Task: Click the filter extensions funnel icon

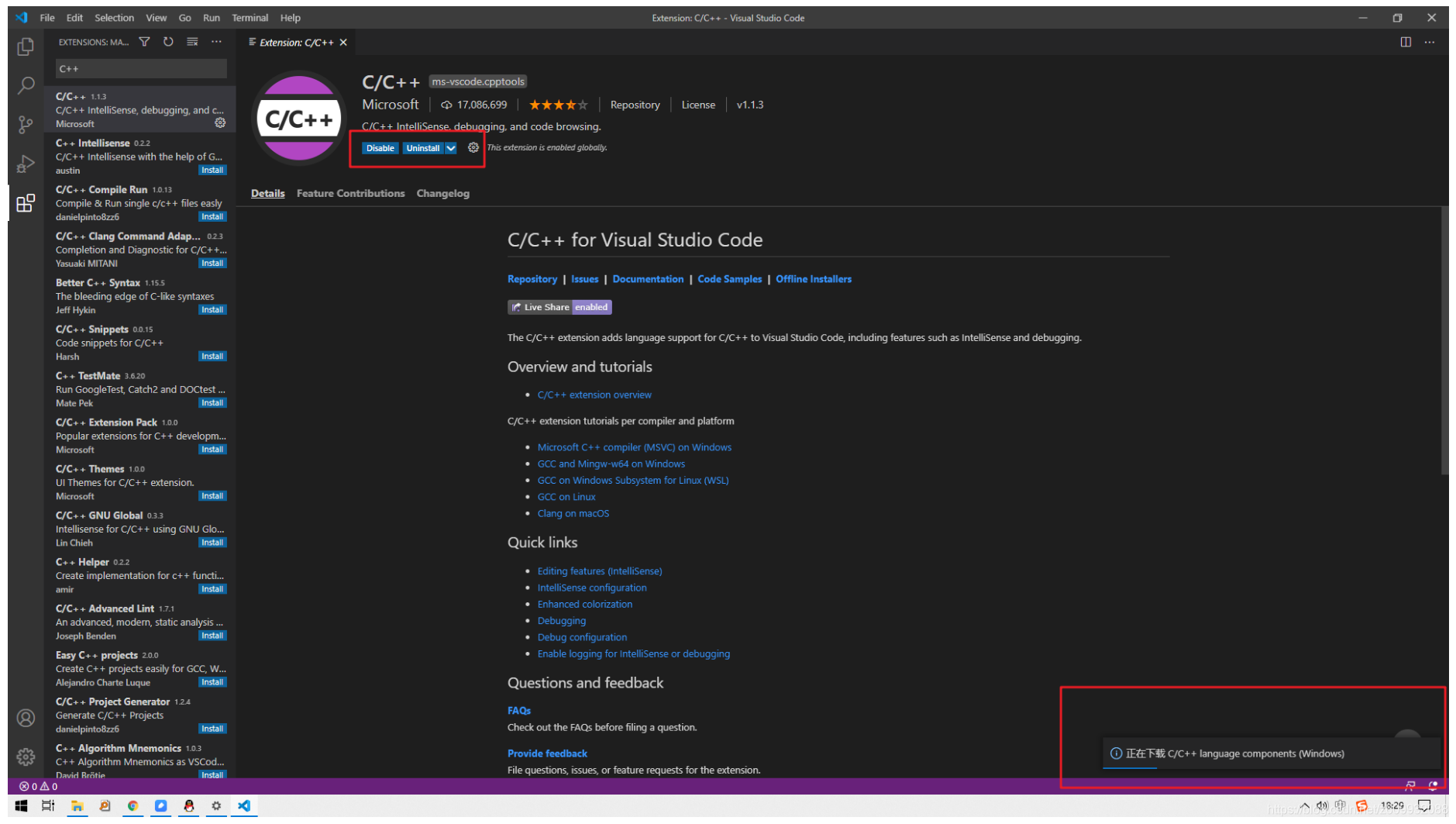Action: 144,42
